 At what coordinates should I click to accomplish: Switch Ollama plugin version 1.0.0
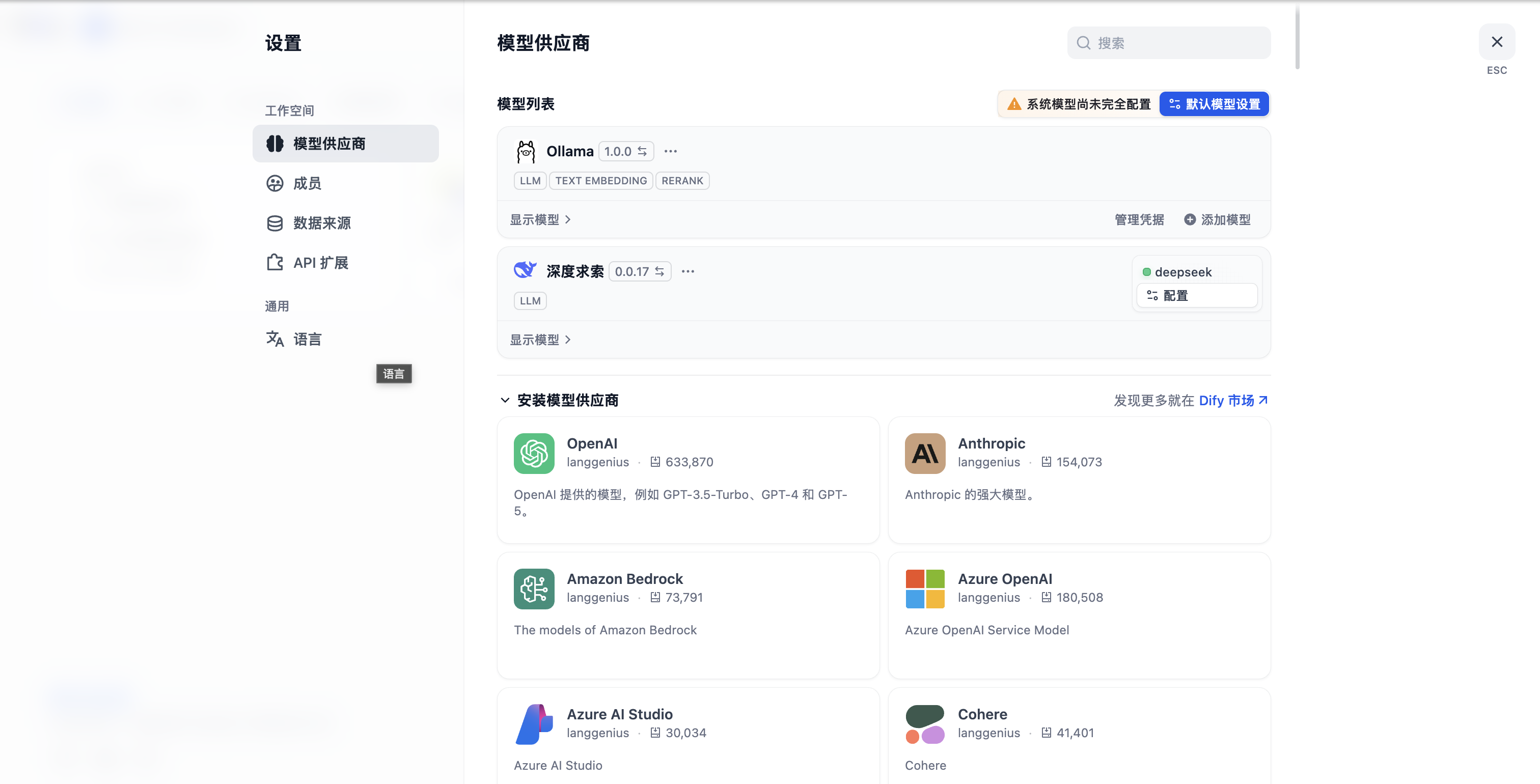pos(626,151)
